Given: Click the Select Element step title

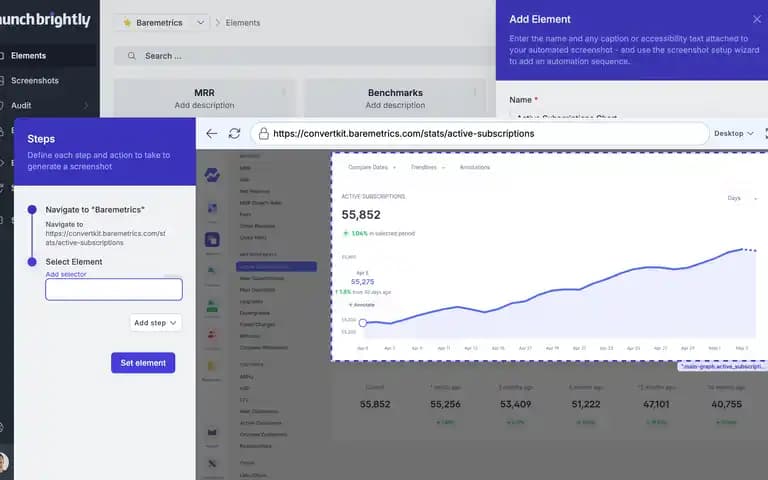Looking at the screenshot, I should [74, 262].
